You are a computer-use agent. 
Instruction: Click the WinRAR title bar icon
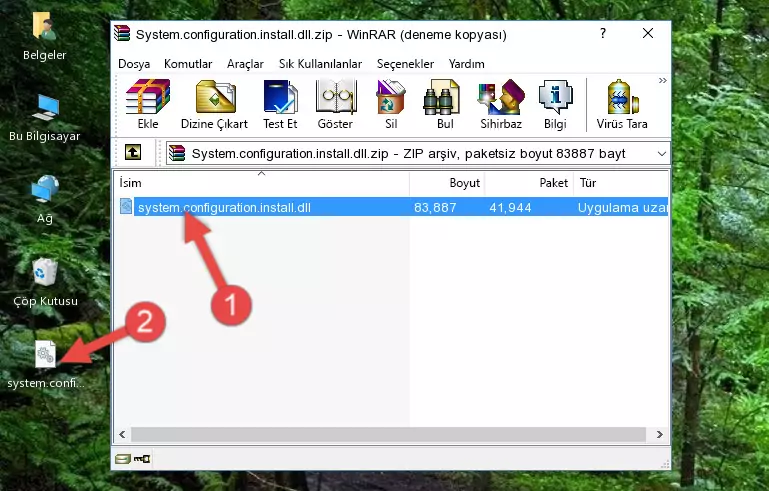tap(122, 33)
